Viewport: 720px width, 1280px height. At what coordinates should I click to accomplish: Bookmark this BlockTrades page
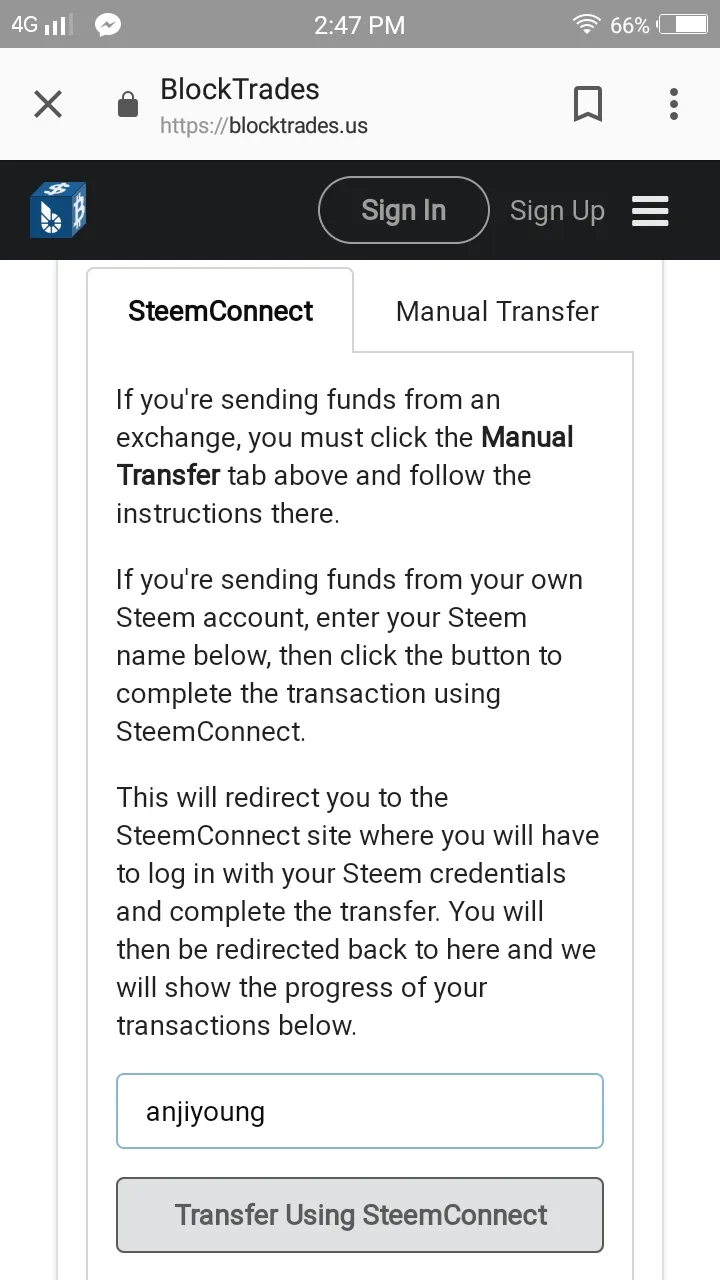tap(588, 104)
